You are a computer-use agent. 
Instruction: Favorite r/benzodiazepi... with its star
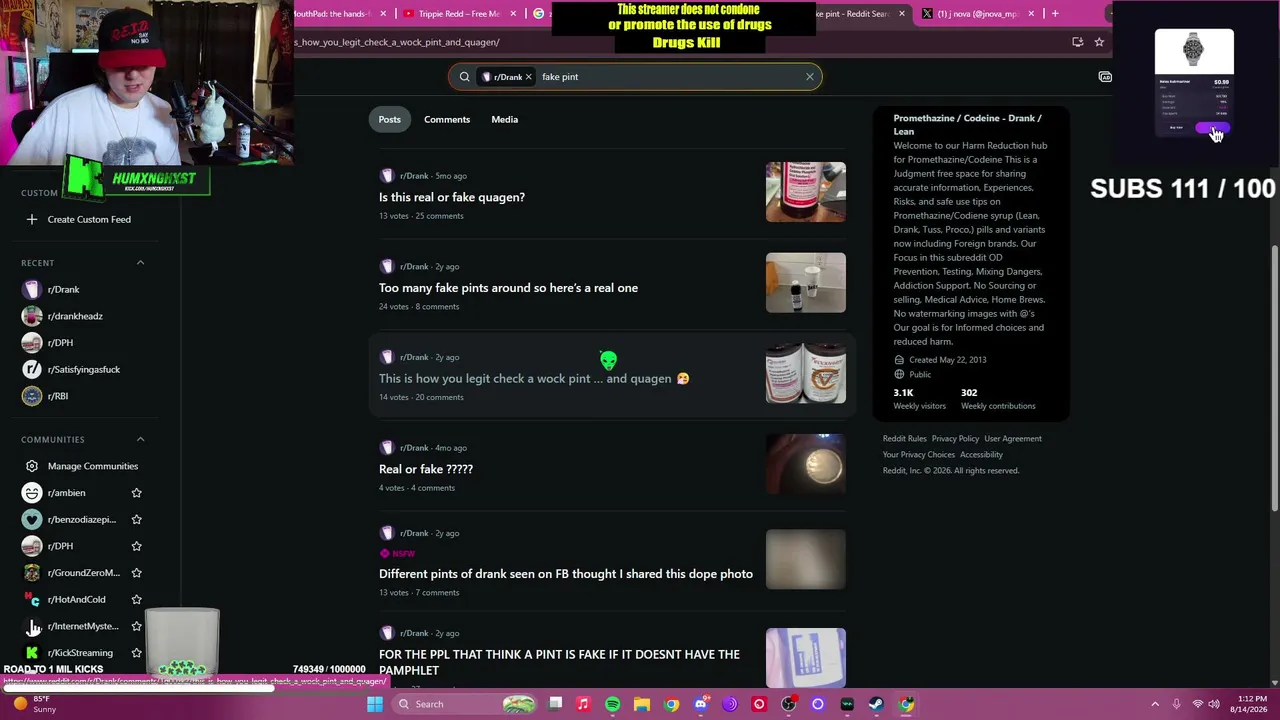(137, 519)
